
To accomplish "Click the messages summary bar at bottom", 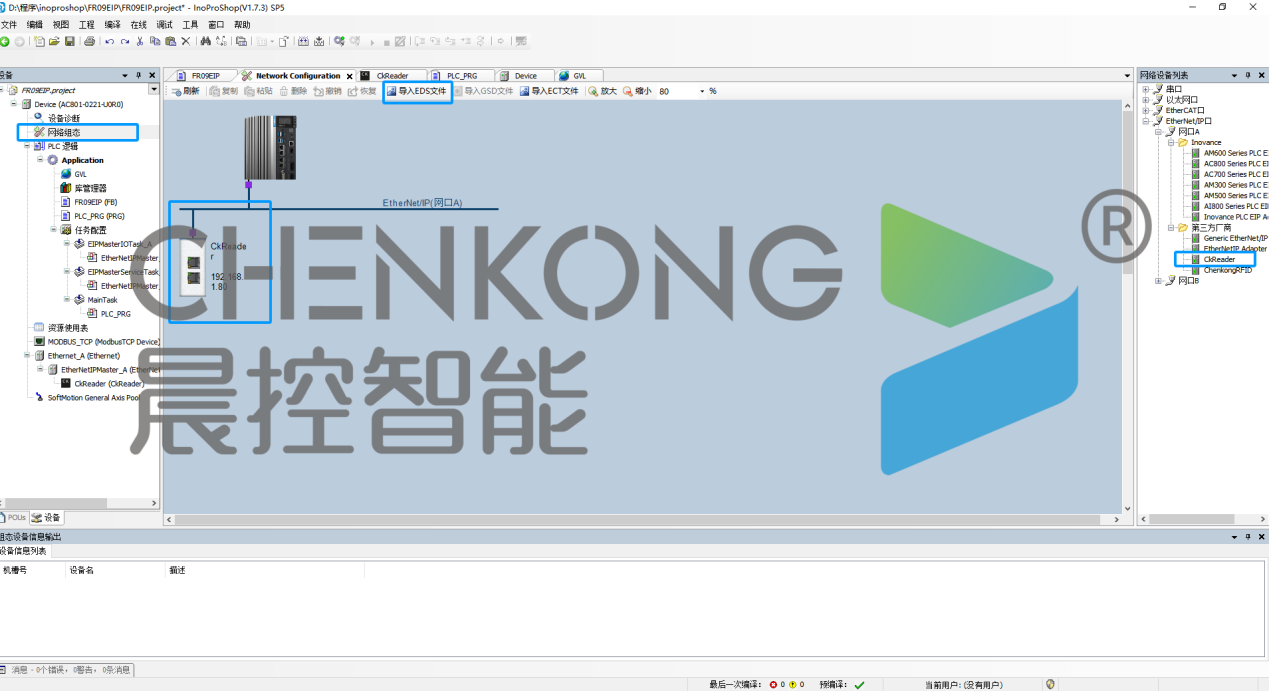I will click(67, 670).
